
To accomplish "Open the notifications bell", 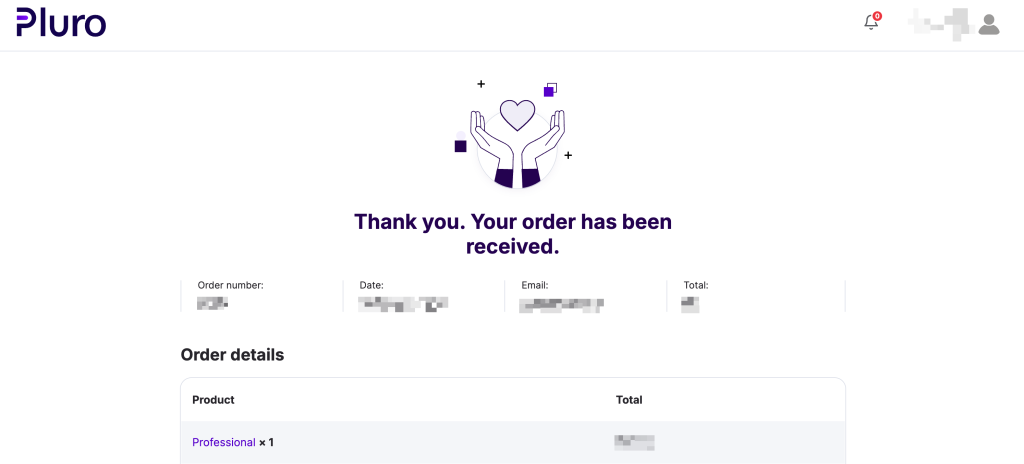I will tap(871, 23).
